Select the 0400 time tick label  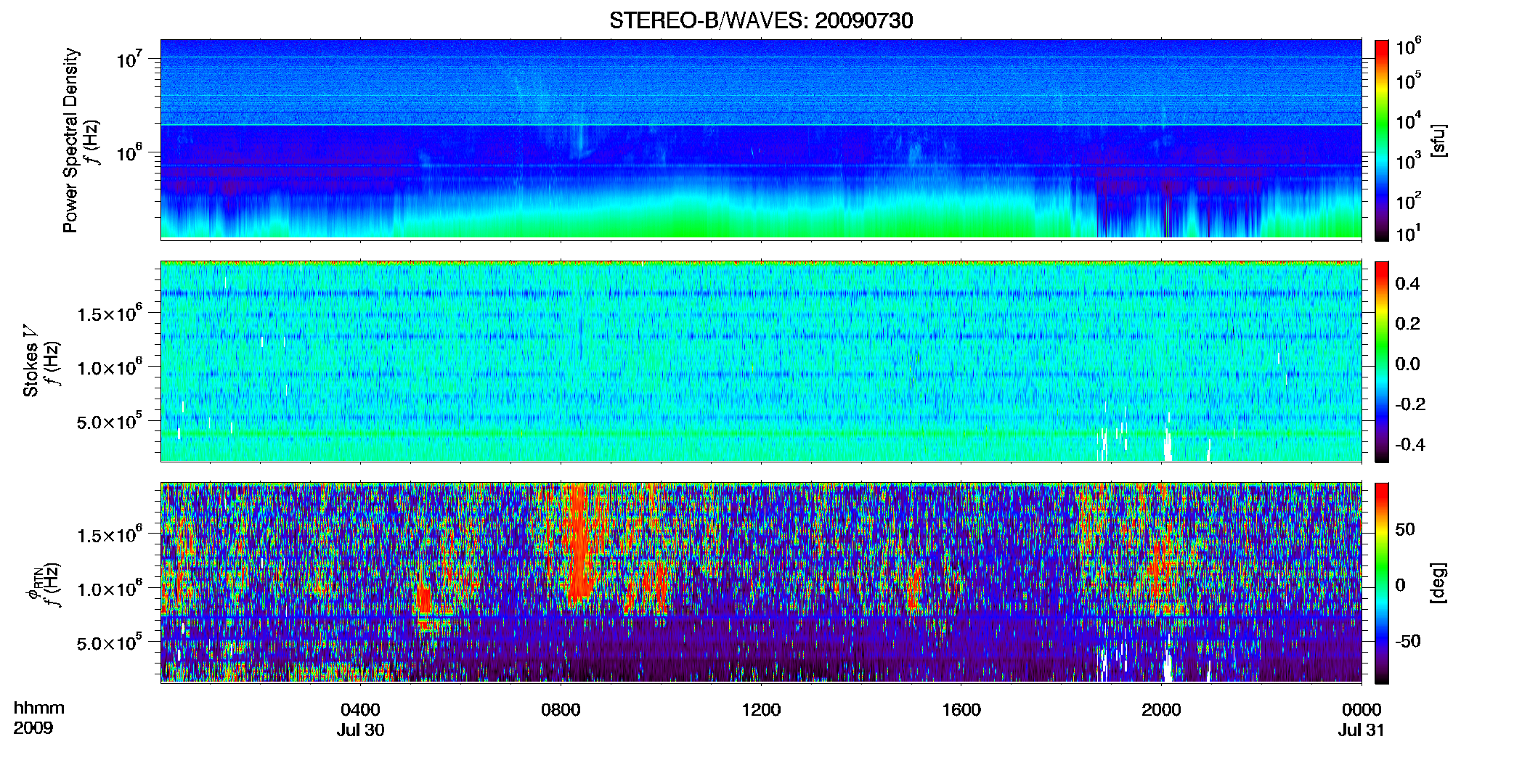[360, 710]
